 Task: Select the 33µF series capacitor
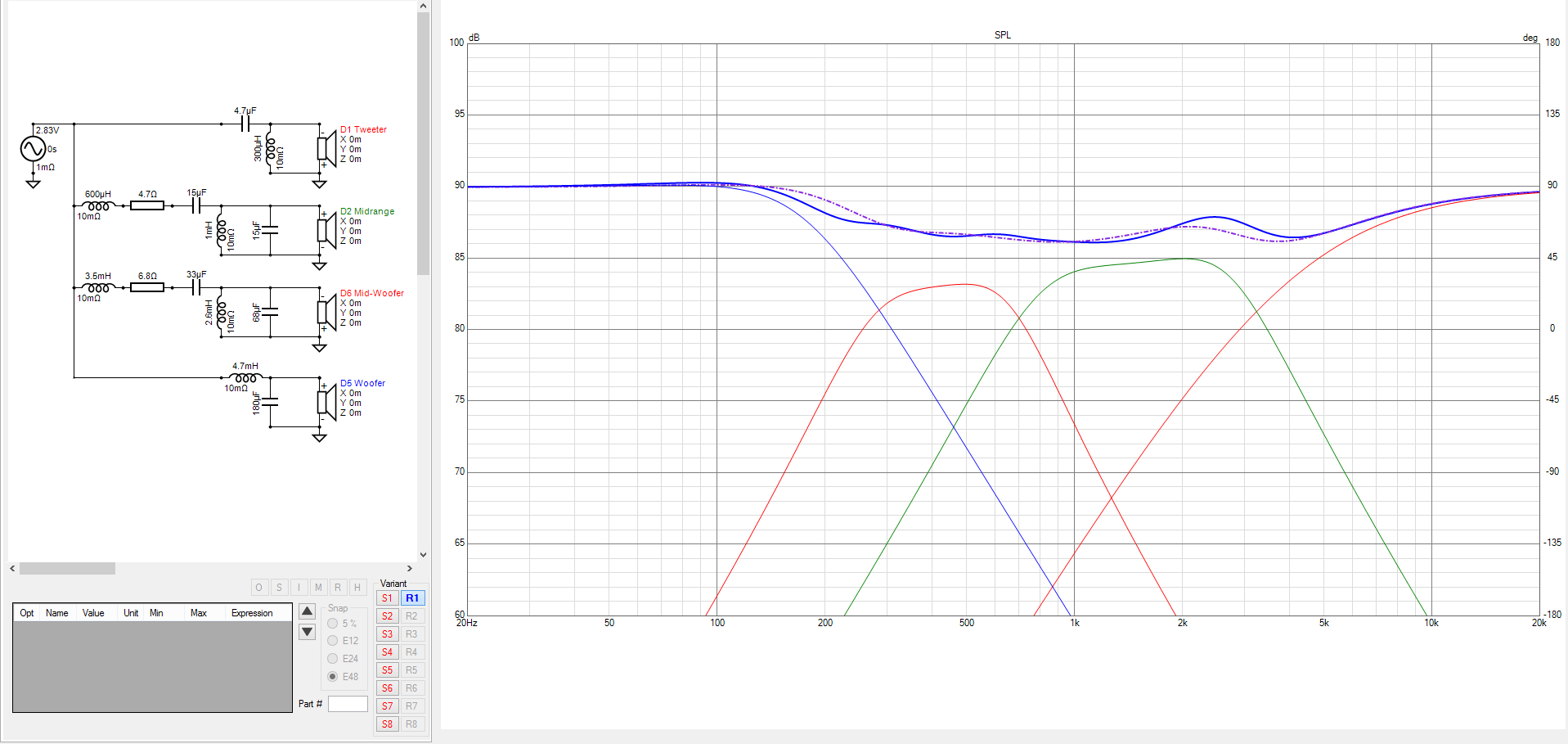click(196, 288)
